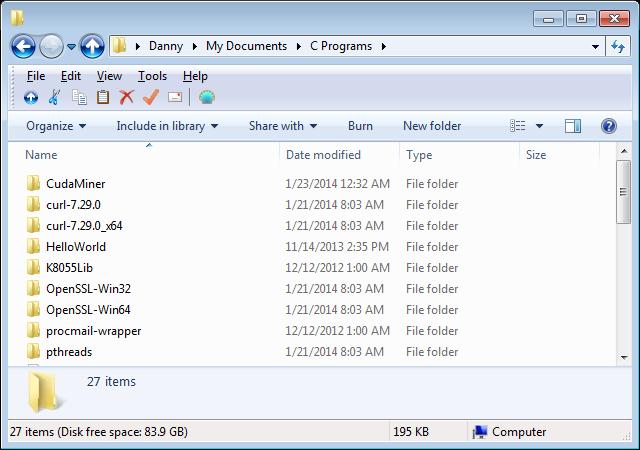Sort by the Size column header

coord(536,155)
